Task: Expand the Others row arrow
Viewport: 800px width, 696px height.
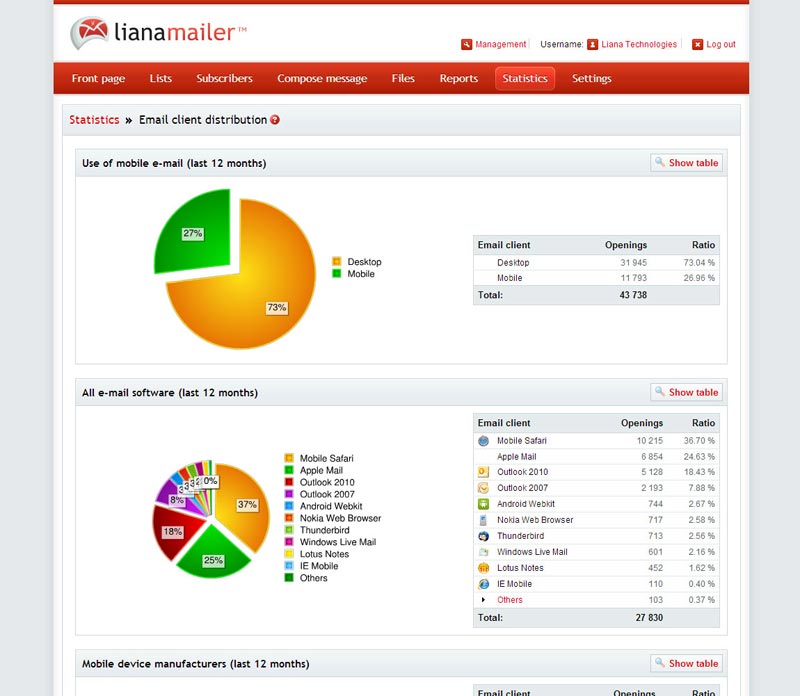Action: 484,600
